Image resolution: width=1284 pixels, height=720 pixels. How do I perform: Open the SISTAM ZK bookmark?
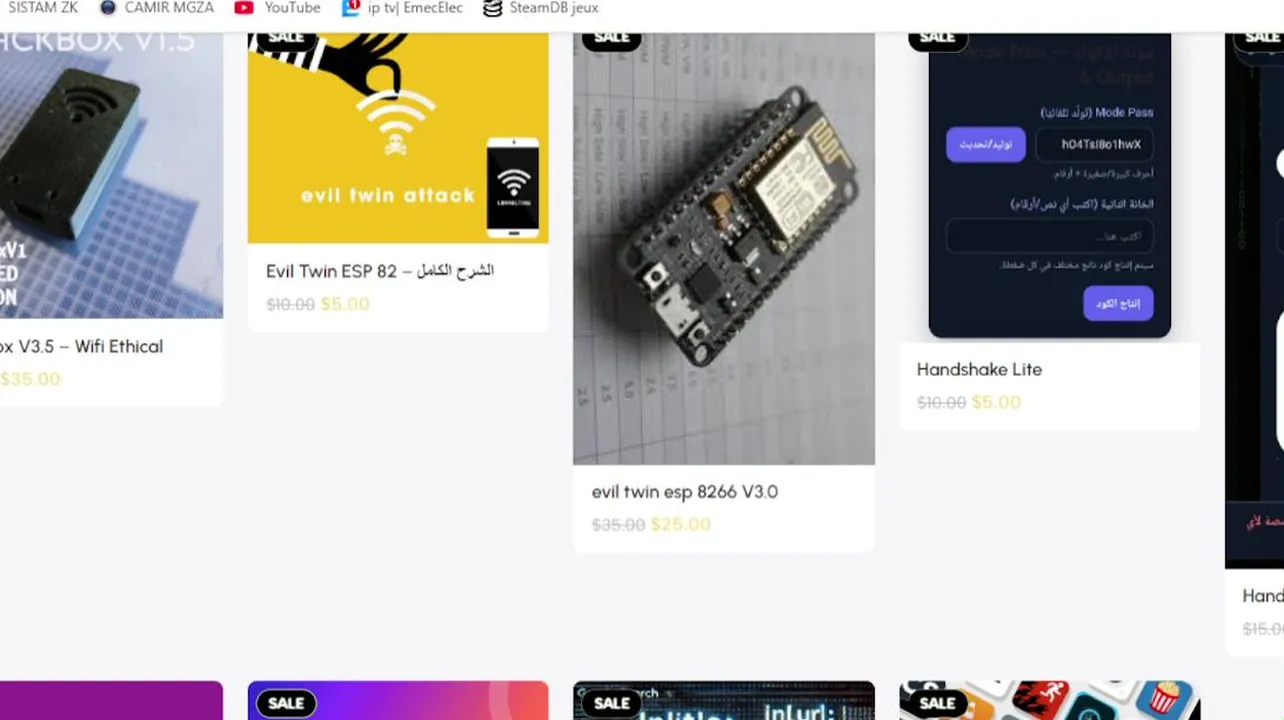point(42,8)
